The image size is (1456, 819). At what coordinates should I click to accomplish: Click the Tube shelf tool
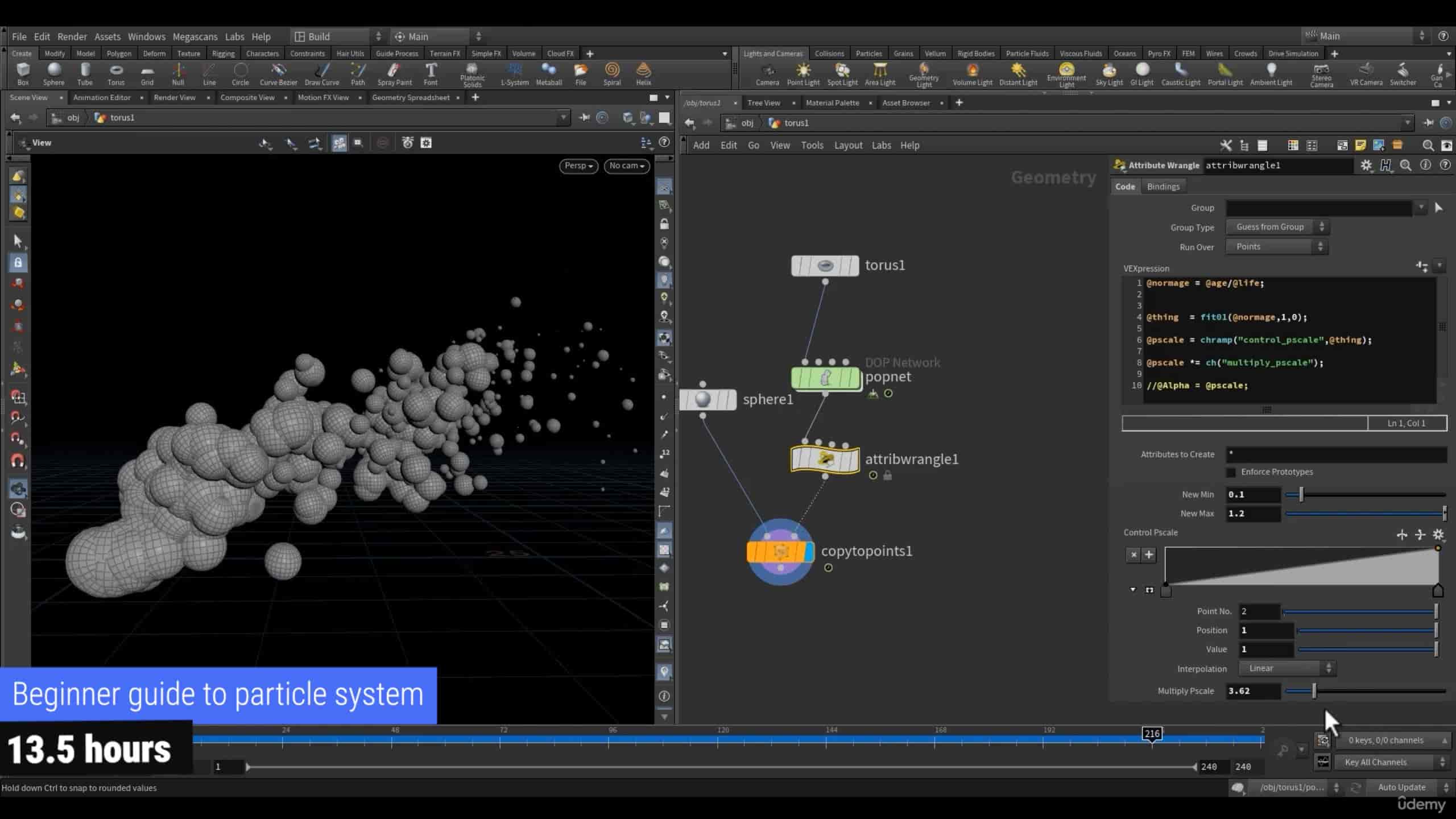[85, 75]
